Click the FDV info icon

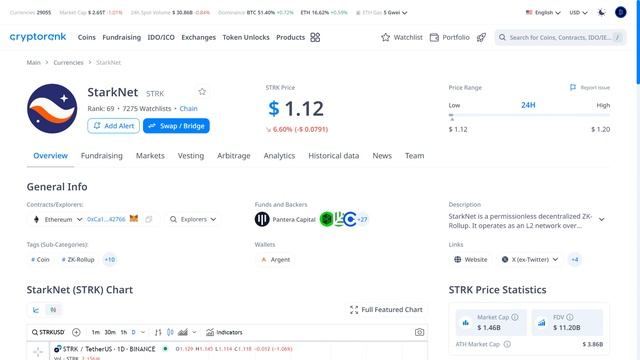point(570,317)
